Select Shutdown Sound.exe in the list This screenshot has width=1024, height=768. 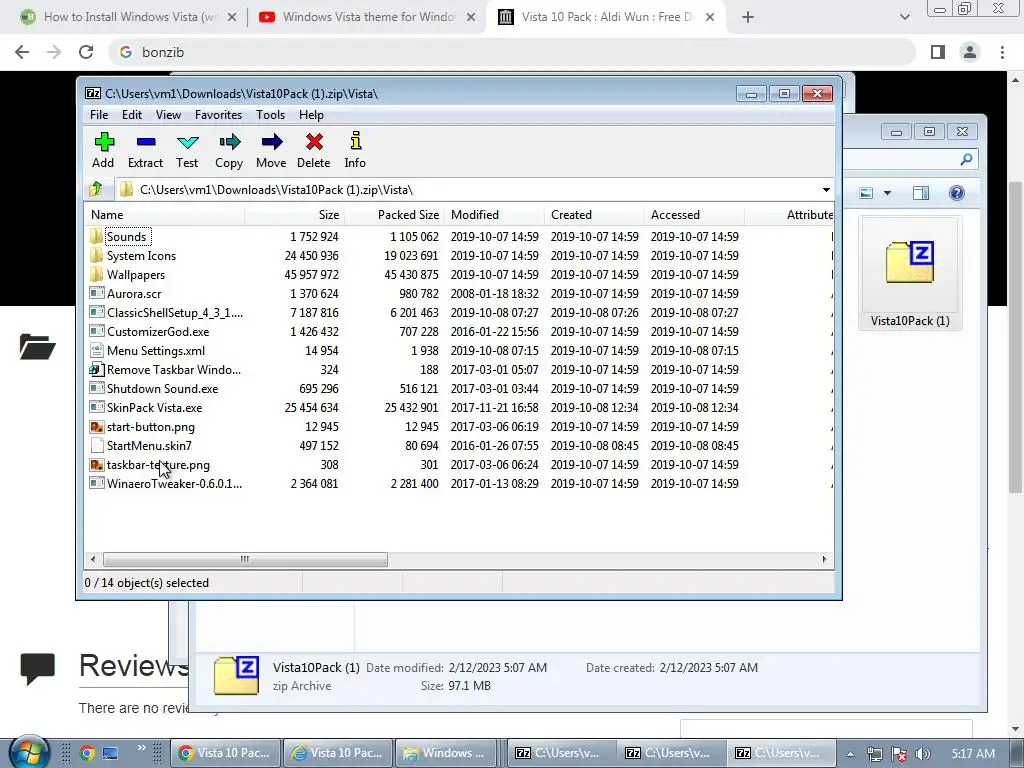click(163, 389)
